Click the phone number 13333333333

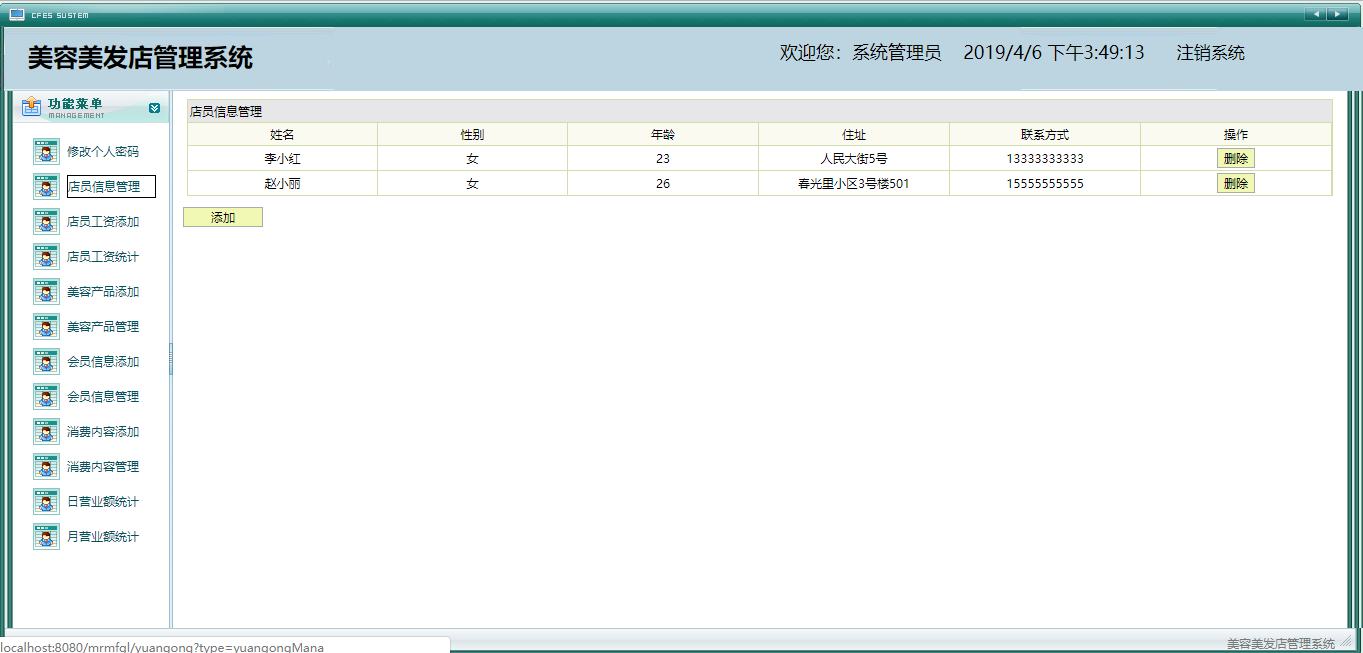click(x=1045, y=159)
